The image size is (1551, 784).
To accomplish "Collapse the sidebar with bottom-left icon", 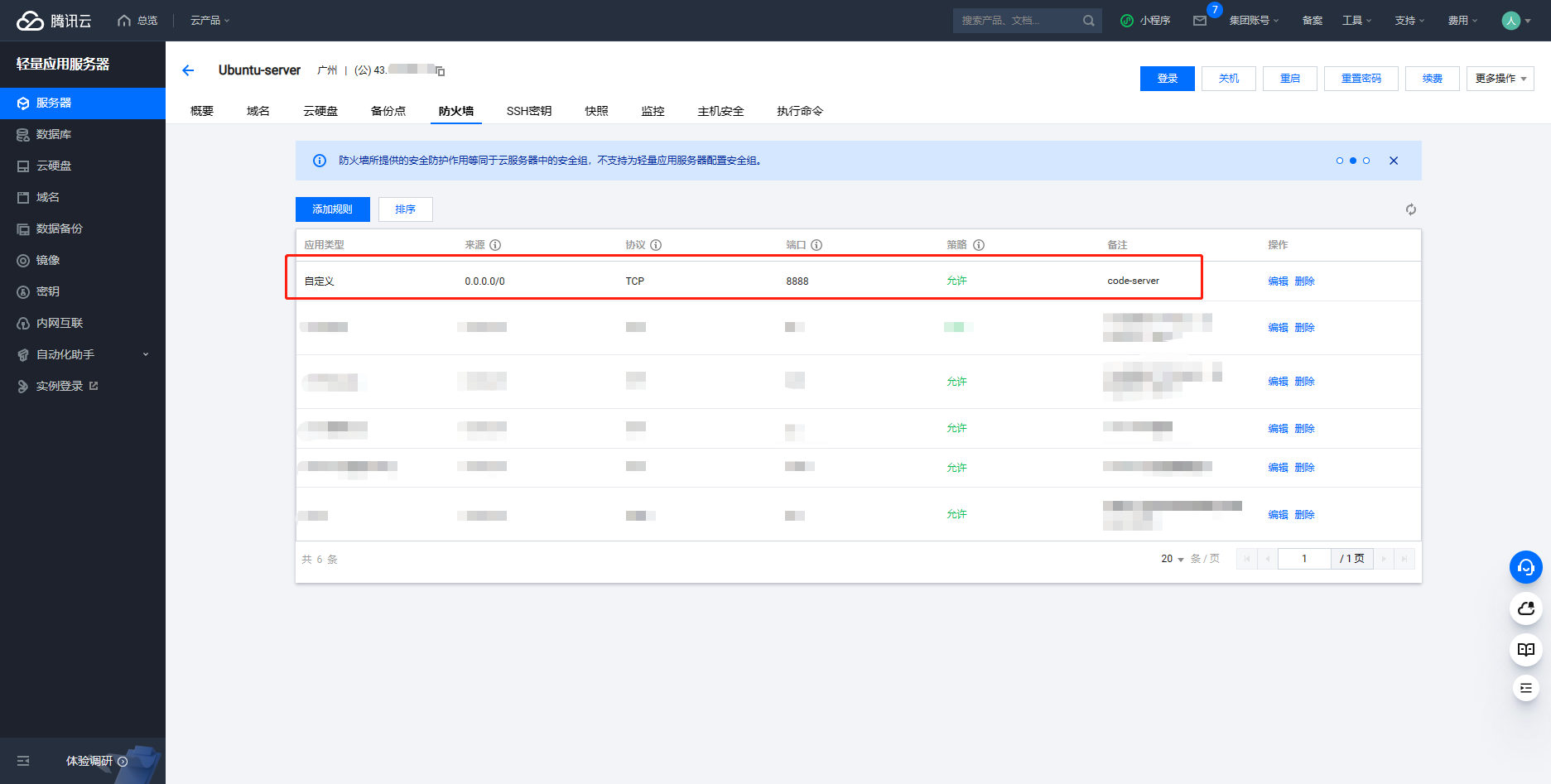I will [x=23, y=761].
